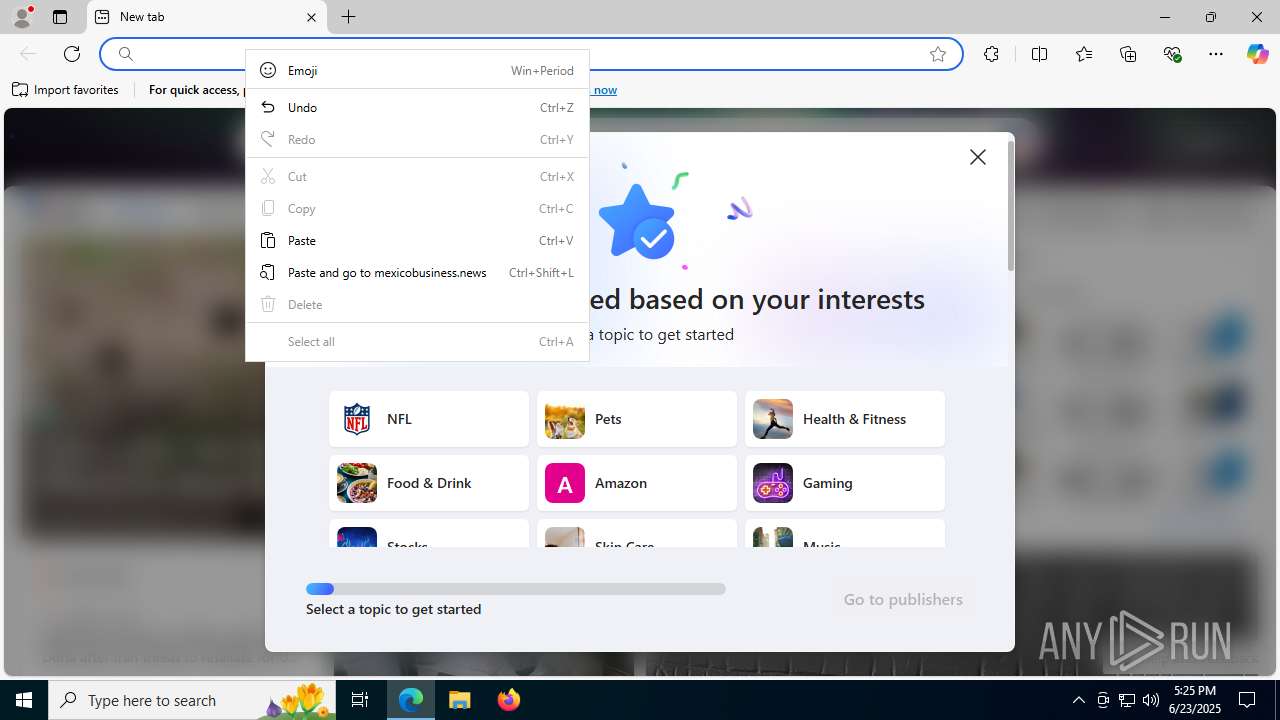Open File Explorer from the taskbar
Screen dimensions: 1280x720
(459, 700)
